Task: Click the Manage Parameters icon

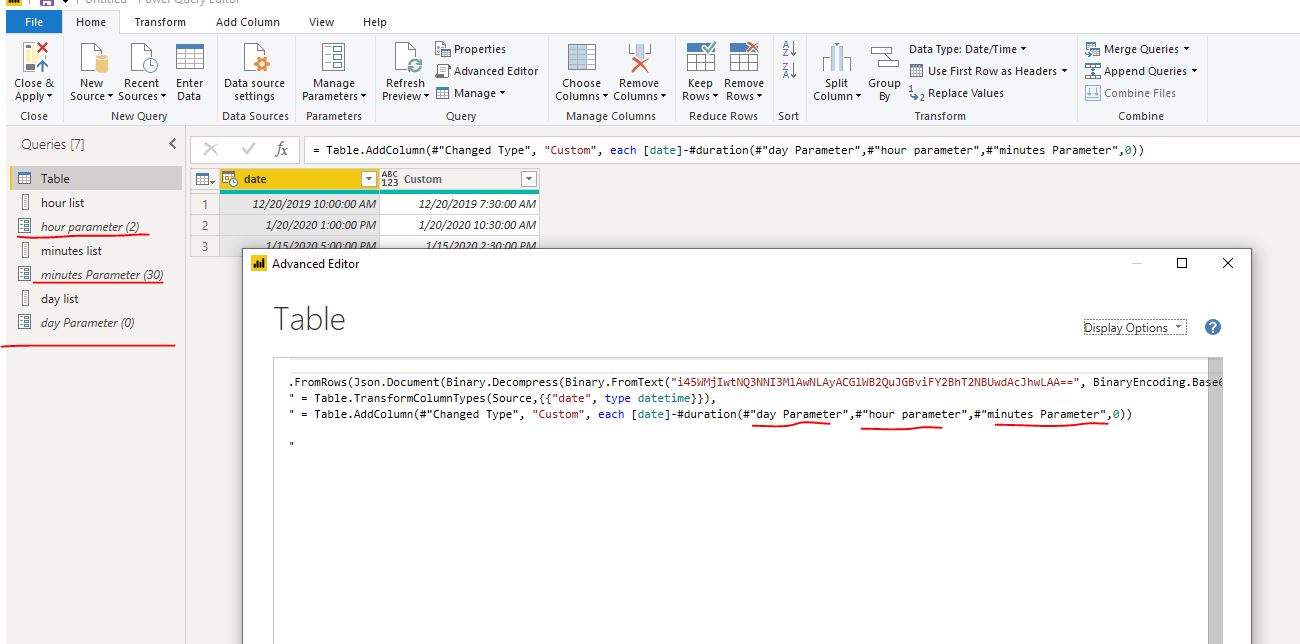Action: (x=334, y=58)
